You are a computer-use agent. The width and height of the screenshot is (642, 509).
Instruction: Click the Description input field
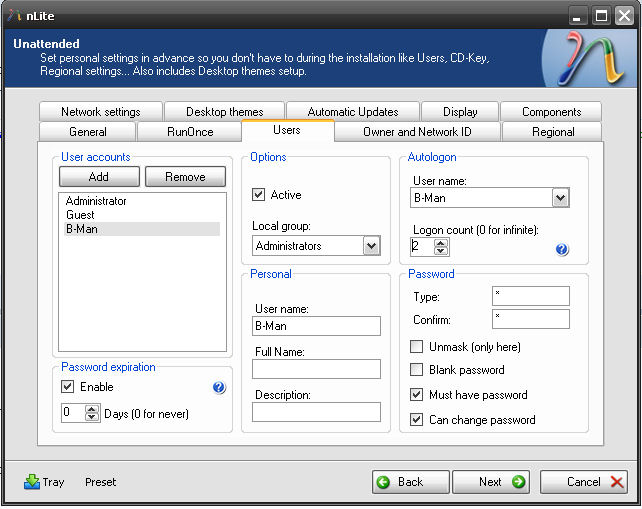click(x=316, y=412)
